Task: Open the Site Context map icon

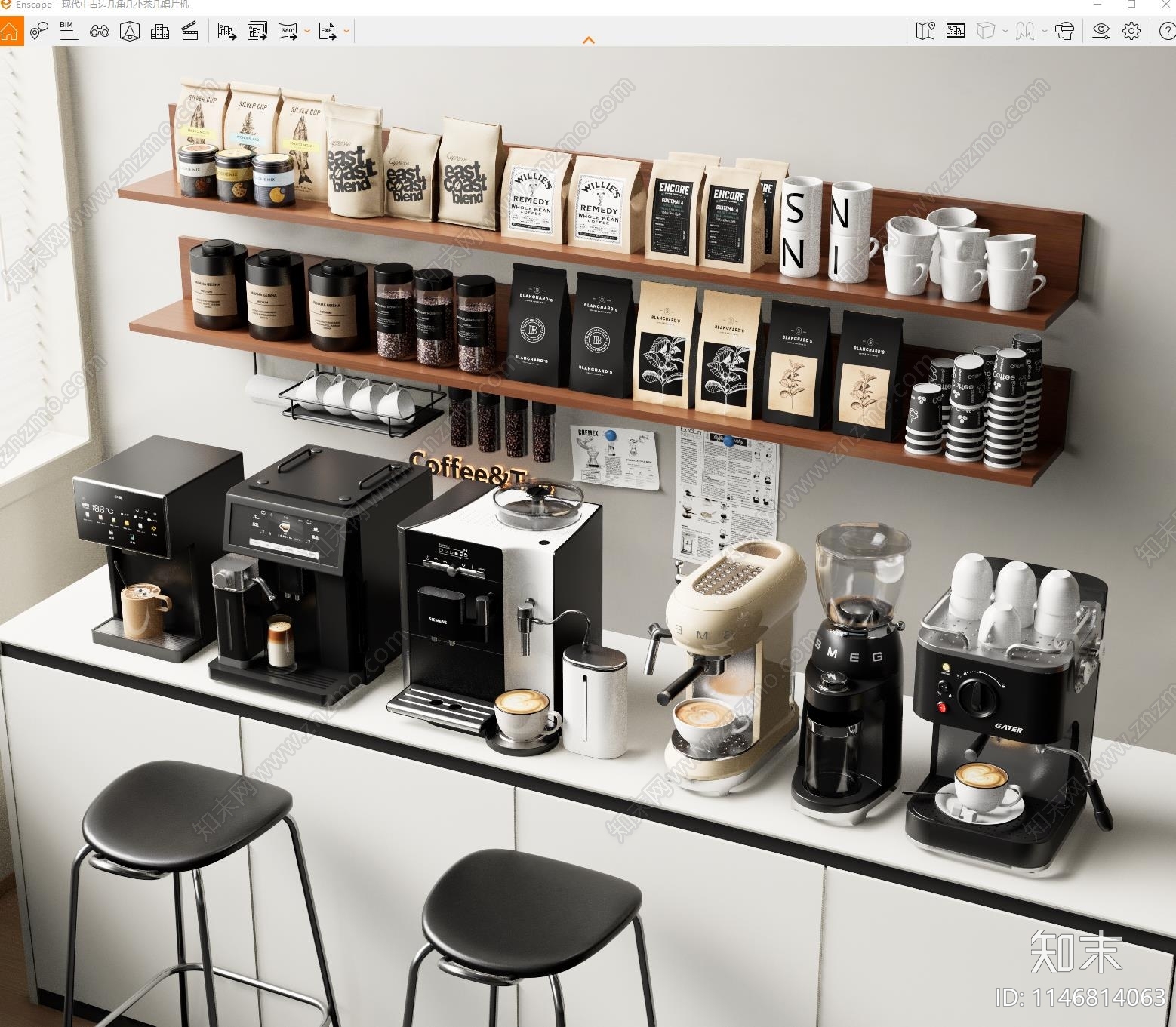Action: (925, 31)
